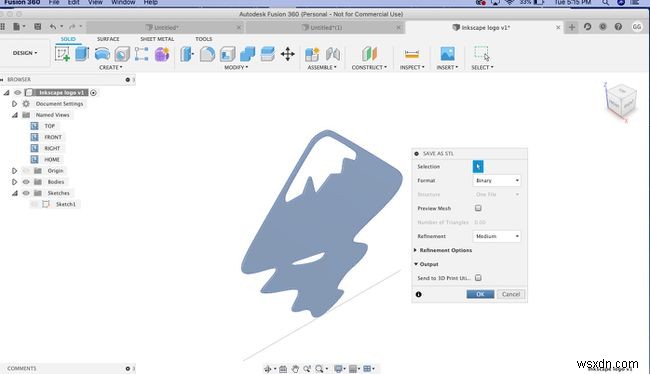Open the File menu in menu bar
The width and height of the screenshot is (650, 374).
pos(54,2)
